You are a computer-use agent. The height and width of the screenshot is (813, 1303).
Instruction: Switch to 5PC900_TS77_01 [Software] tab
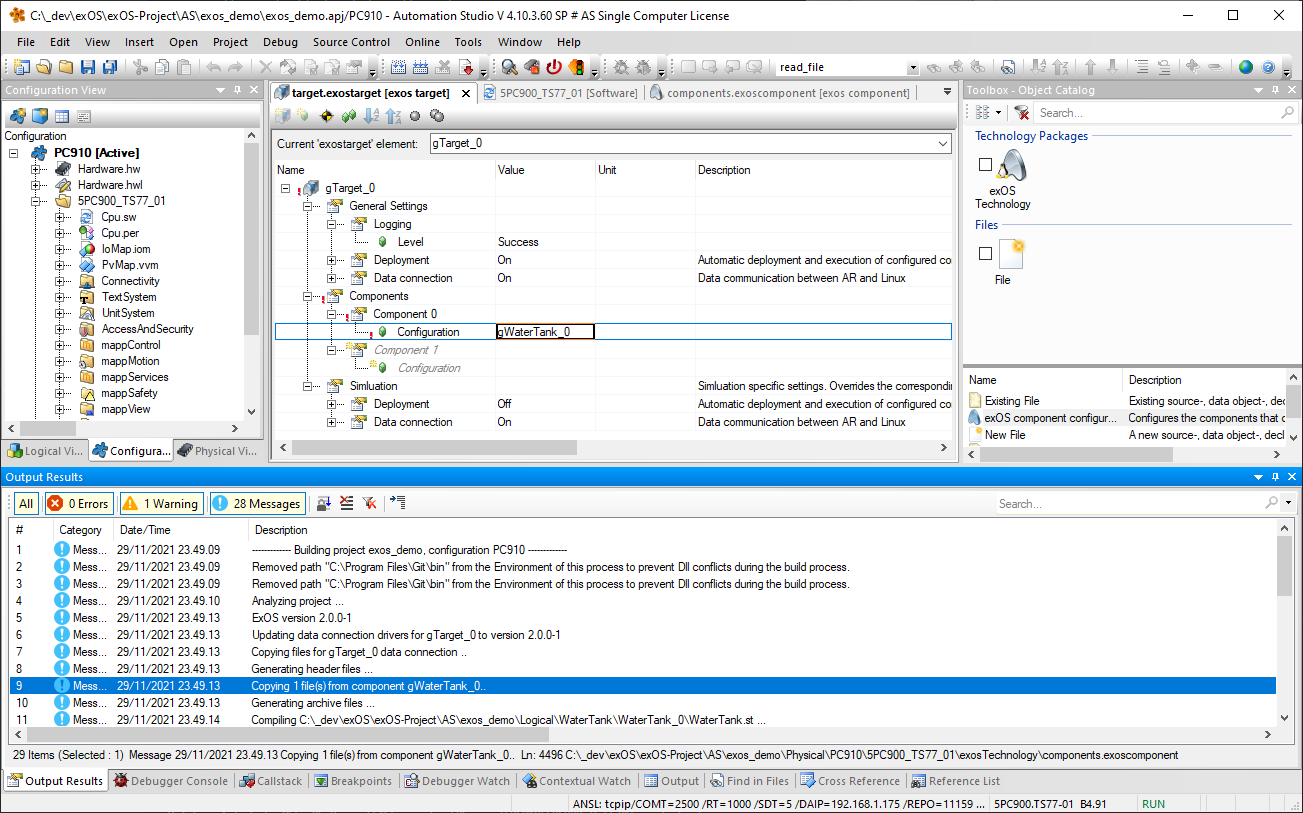tap(559, 93)
